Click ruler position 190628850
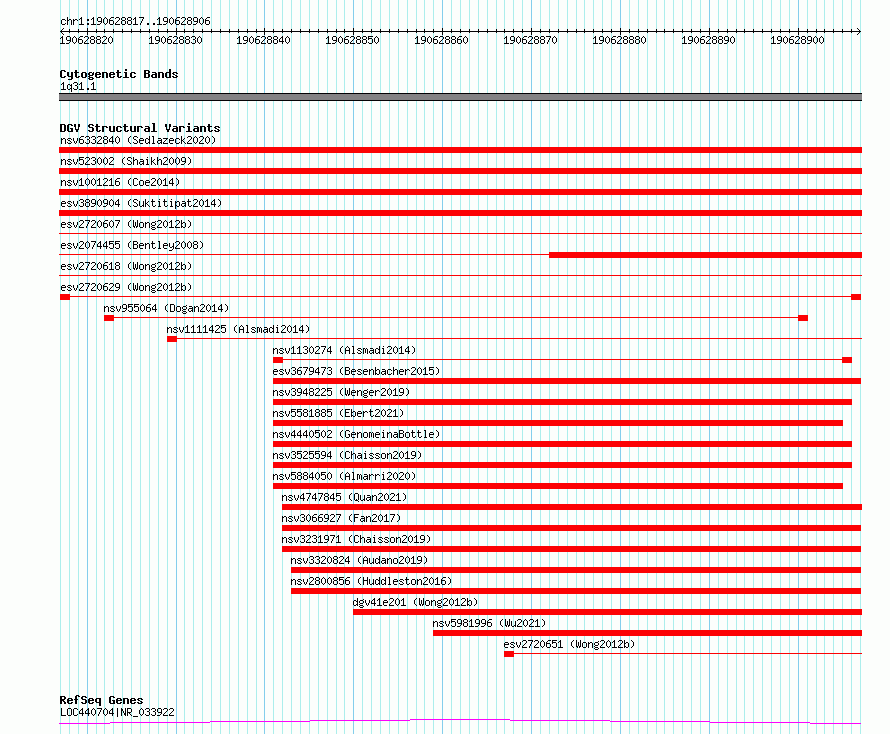Viewport: 890px width, 734px height. click(352, 40)
